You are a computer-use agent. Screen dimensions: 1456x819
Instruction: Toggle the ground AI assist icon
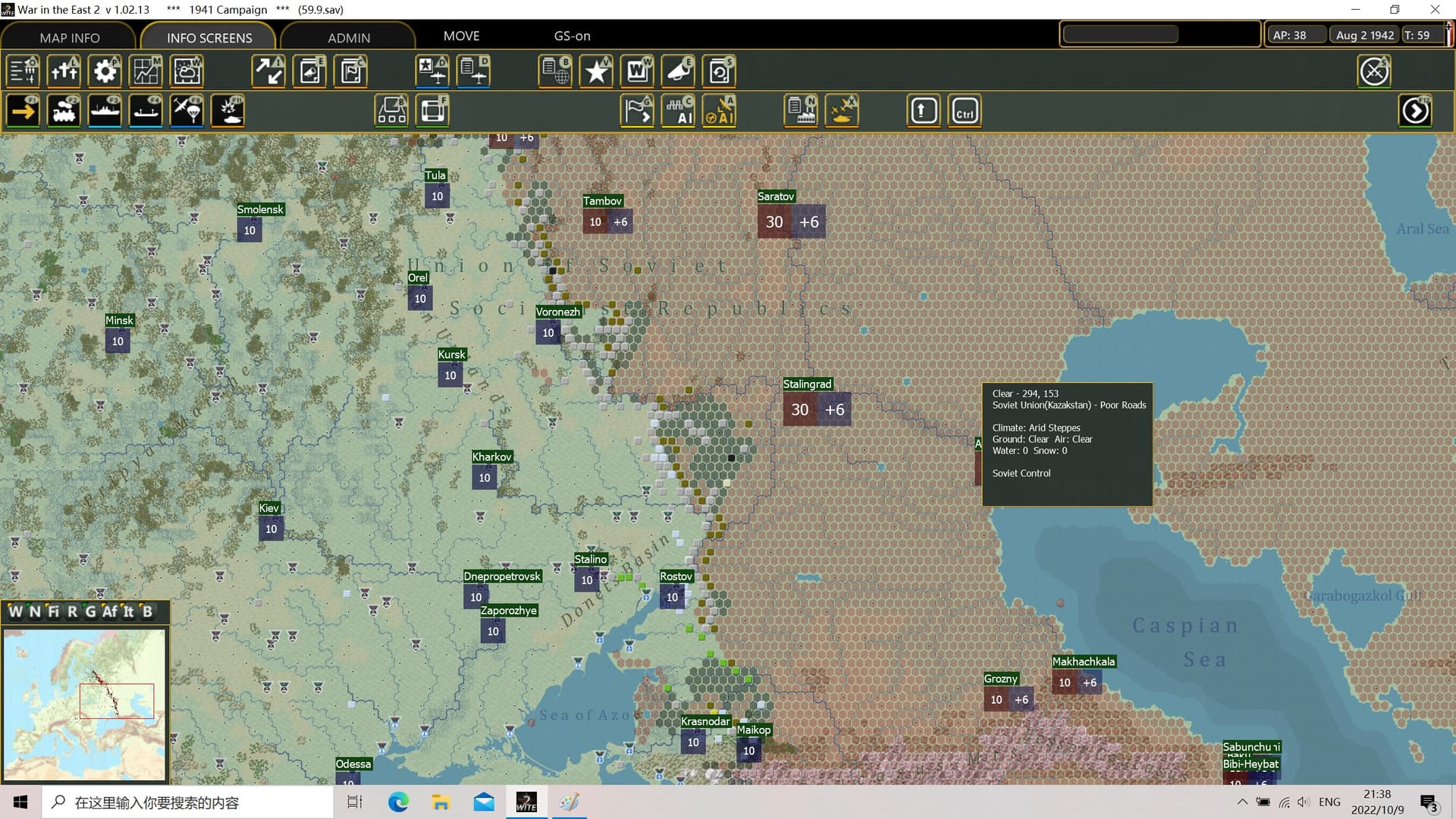pyautogui.click(x=678, y=111)
